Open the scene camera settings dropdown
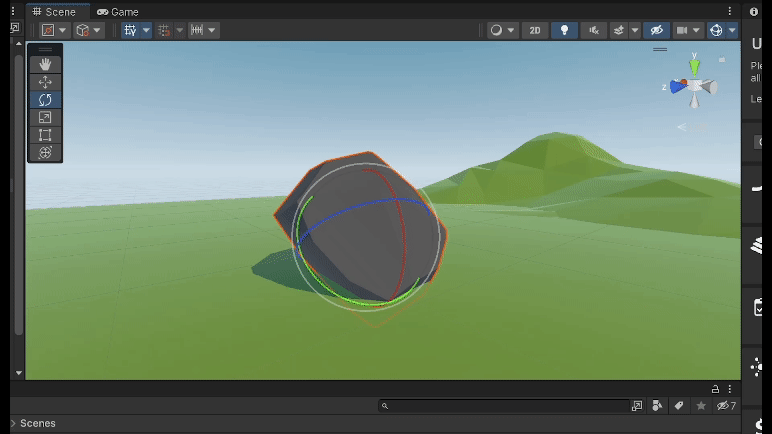The width and height of the screenshot is (772, 434). [x=688, y=30]
